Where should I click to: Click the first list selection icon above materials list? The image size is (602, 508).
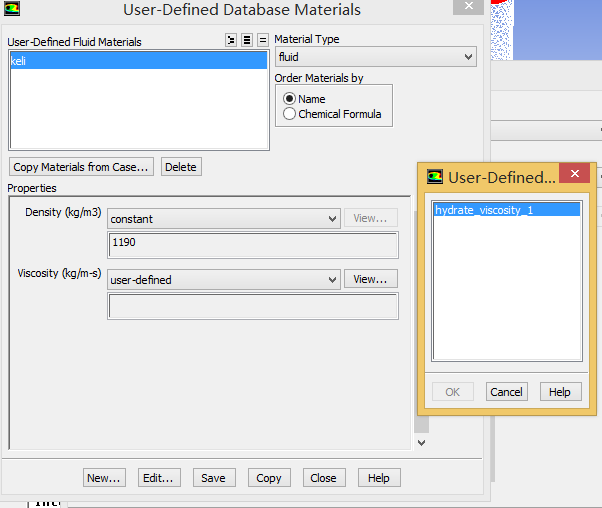[231, 40]
